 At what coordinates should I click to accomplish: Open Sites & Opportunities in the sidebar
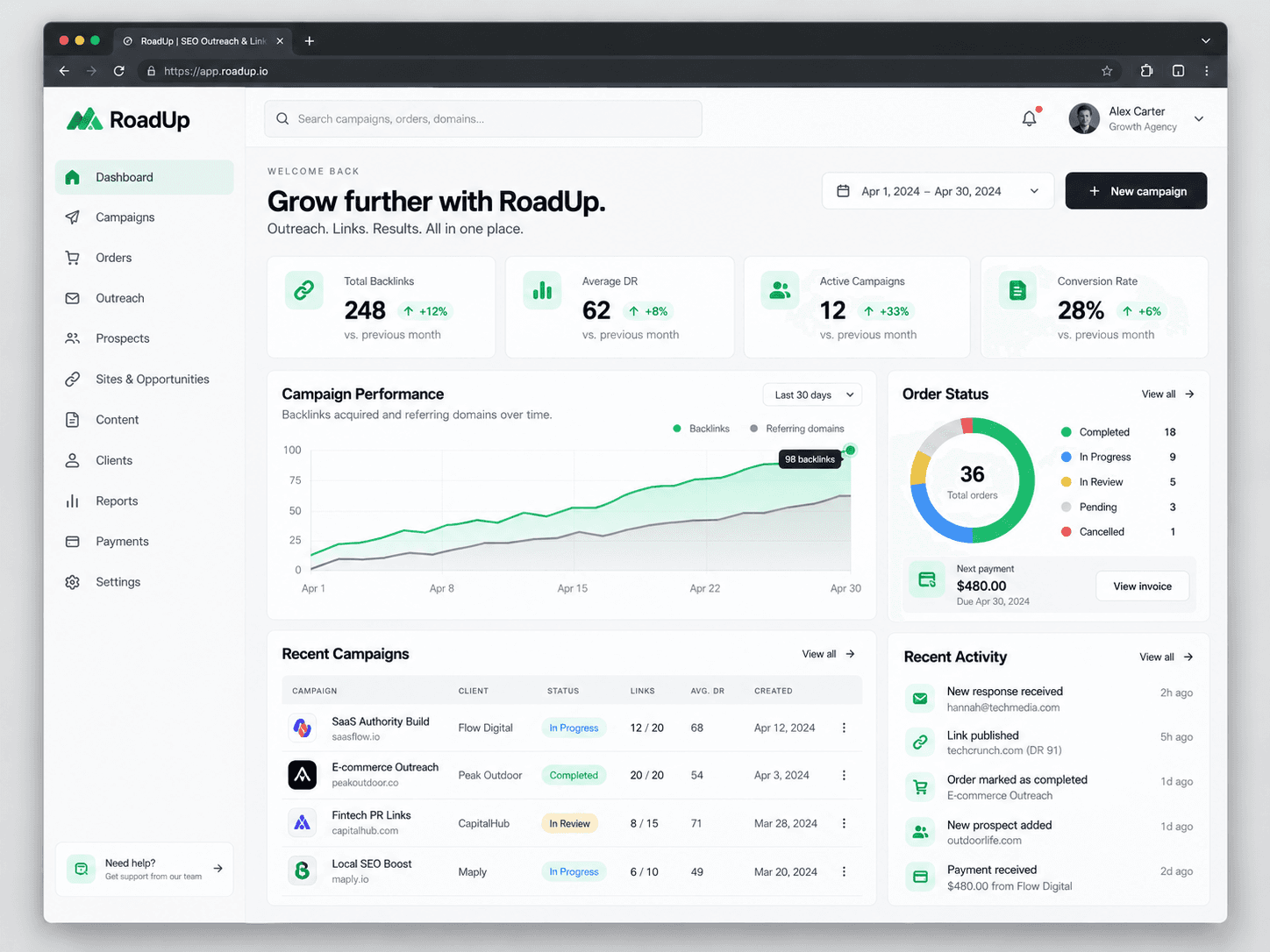pyautogui.click(x=145, y=379)
